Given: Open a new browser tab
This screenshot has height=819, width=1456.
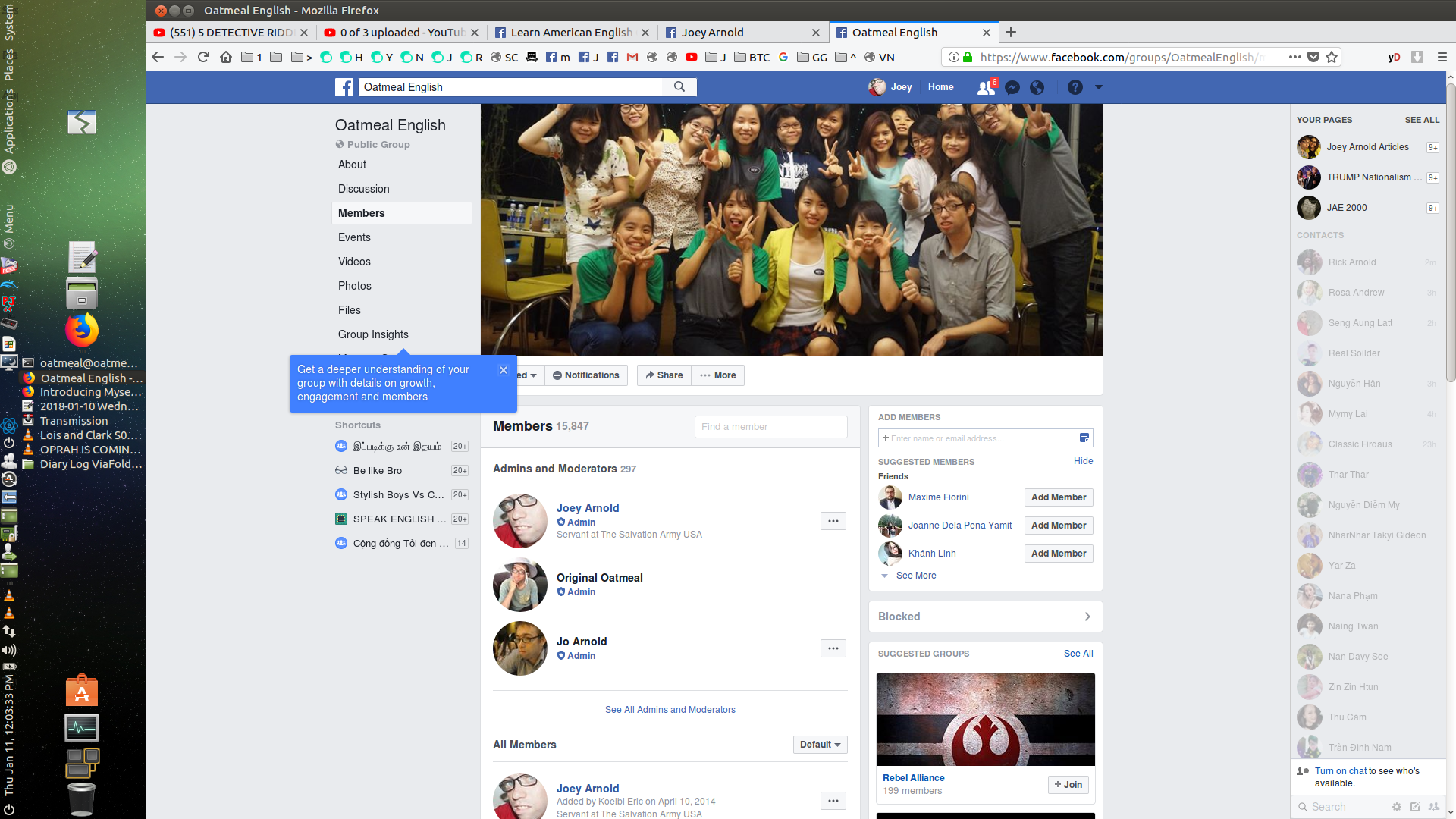Looking at the screenshot, I should [1011, 33].
